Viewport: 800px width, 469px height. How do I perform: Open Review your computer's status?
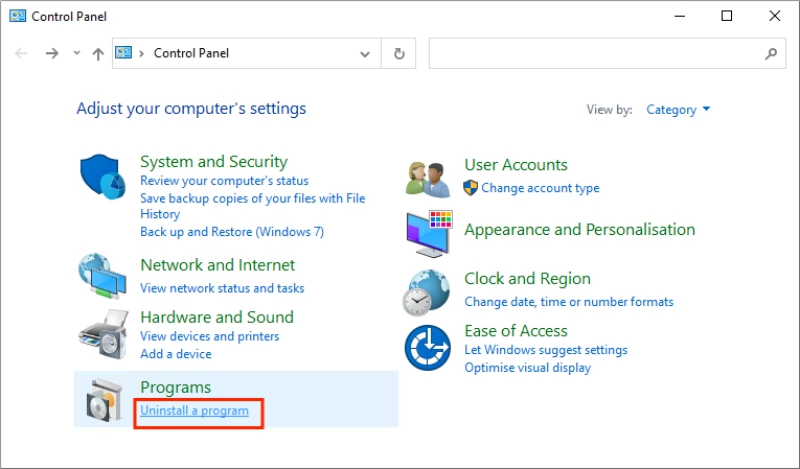coord(224,181)
